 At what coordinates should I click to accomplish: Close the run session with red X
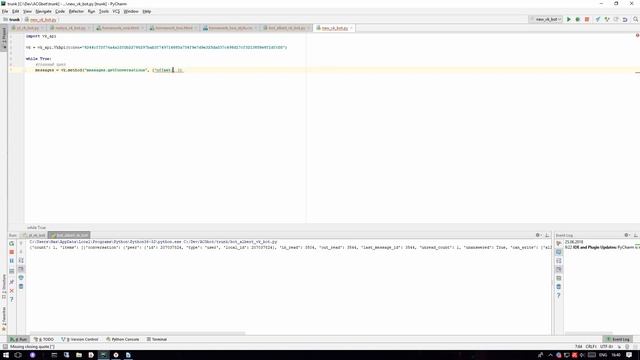[x=11, y=291]
